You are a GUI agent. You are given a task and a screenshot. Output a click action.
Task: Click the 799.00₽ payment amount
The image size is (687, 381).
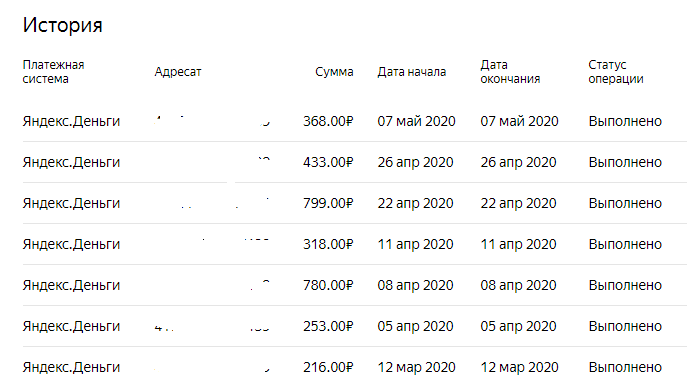click(328, 203)
